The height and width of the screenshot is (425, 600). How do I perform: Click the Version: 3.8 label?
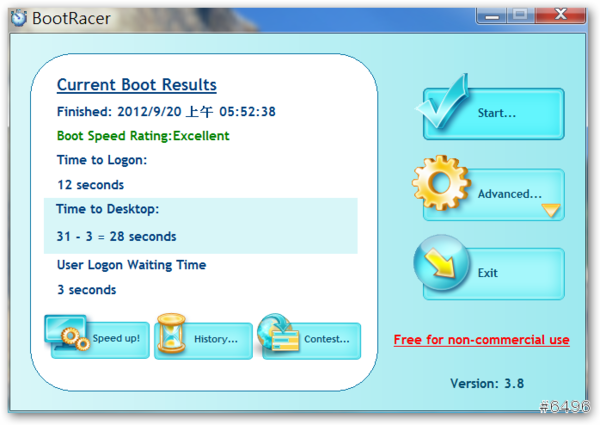[486, 383]
